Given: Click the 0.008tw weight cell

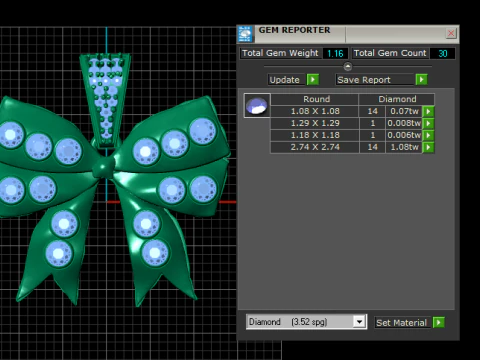Looking at the screenshot, I should 404,123.
